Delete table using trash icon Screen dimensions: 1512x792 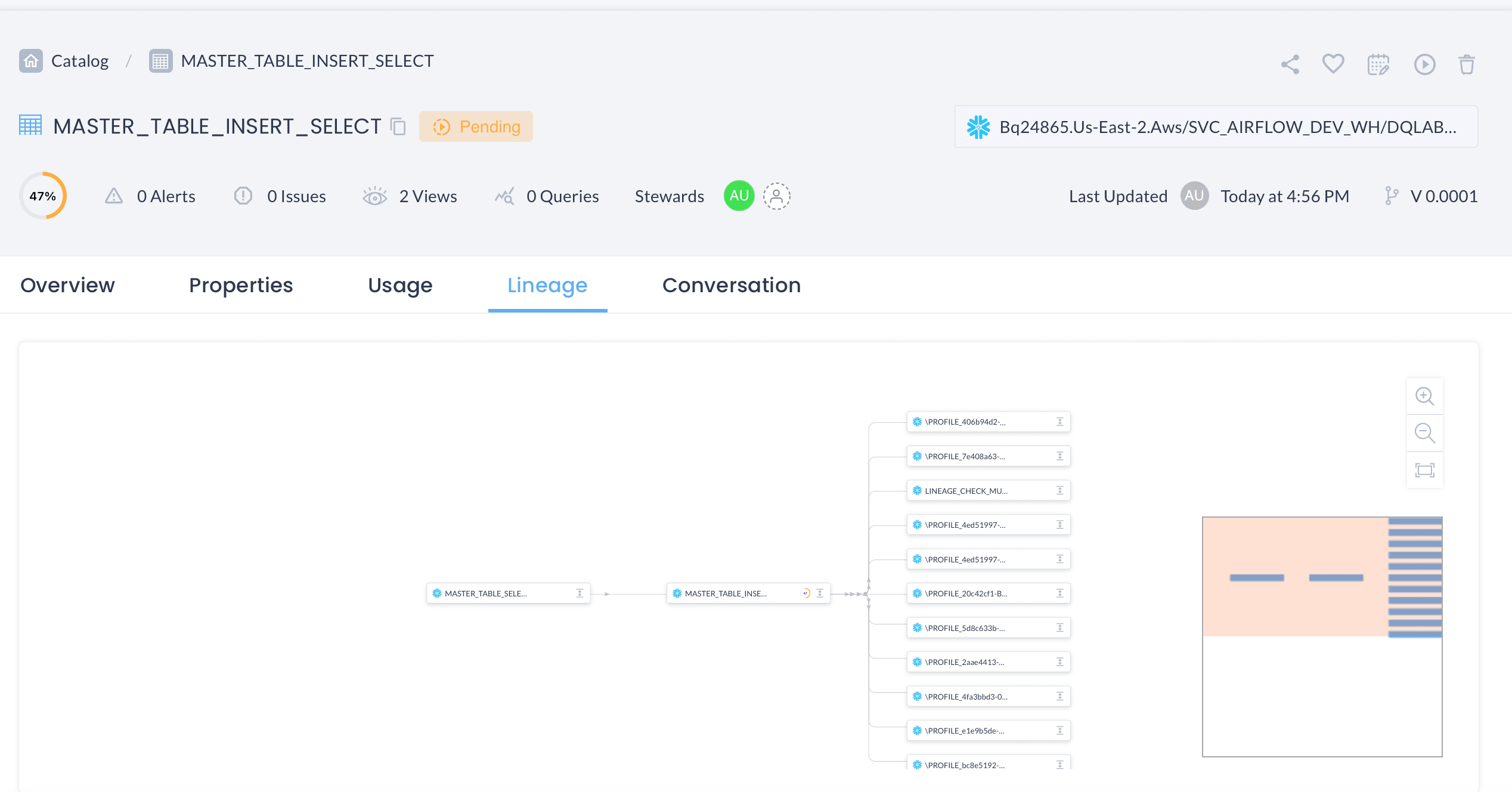tap(1467, 64)
